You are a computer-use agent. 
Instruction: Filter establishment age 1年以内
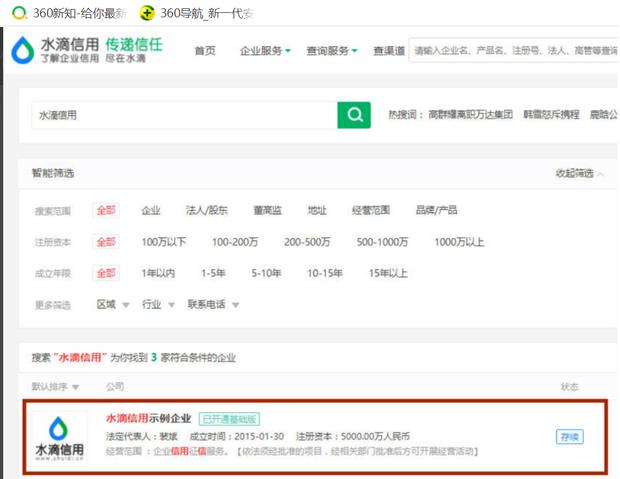click(158, 273)
